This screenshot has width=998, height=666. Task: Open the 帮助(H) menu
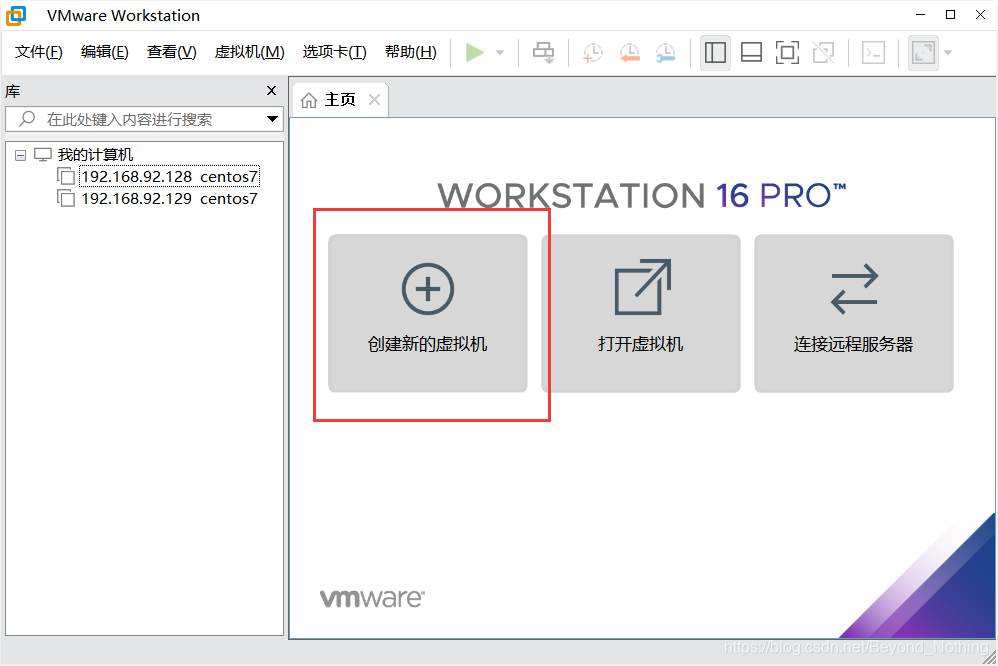pos(411,52)
